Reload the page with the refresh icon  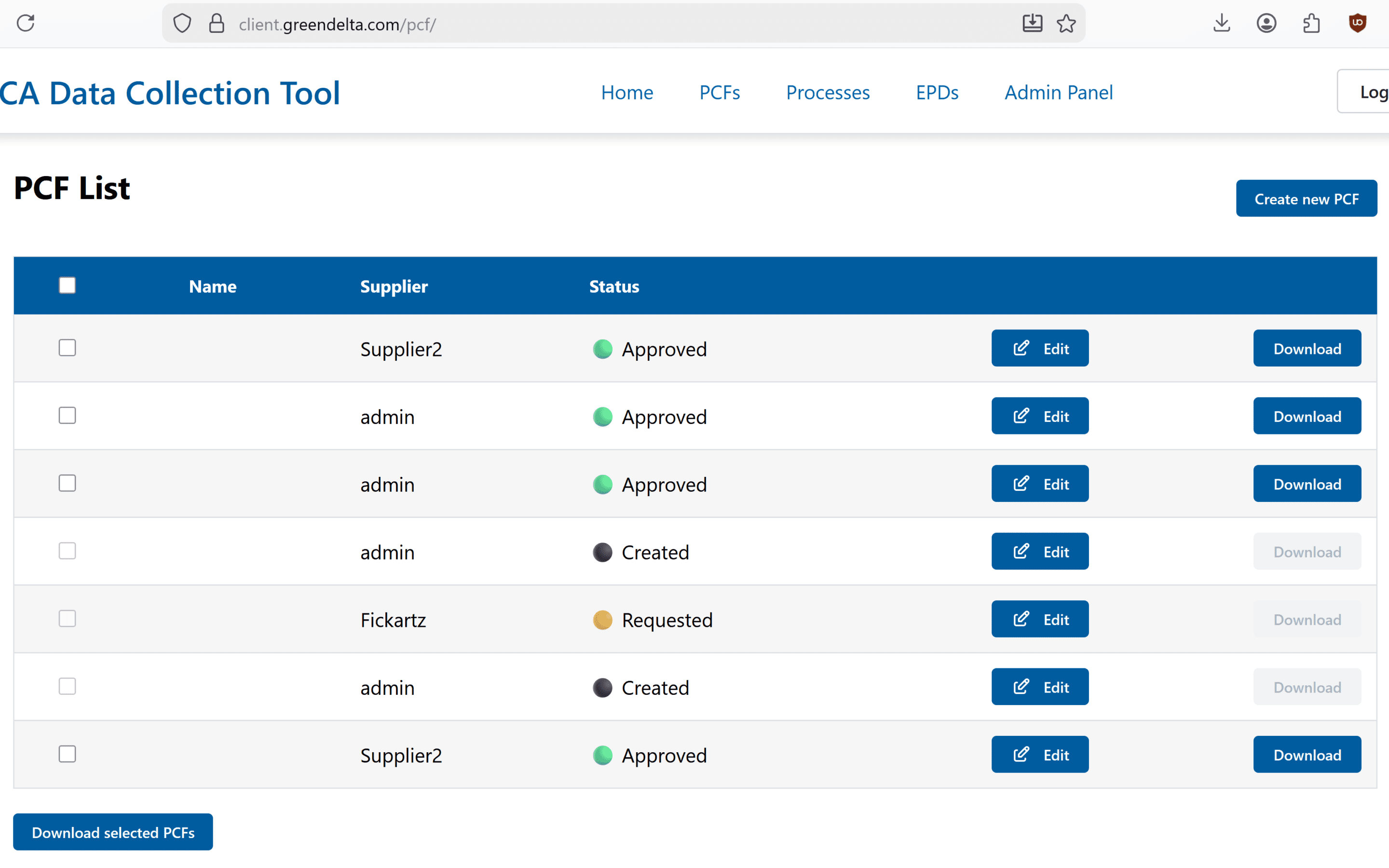coord(26,24)
